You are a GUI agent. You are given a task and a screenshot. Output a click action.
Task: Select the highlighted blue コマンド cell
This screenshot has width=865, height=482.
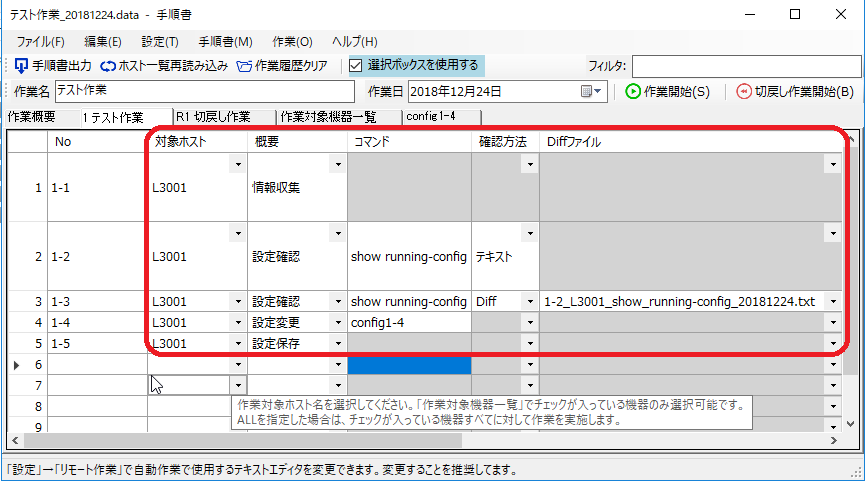pos(409,365)
